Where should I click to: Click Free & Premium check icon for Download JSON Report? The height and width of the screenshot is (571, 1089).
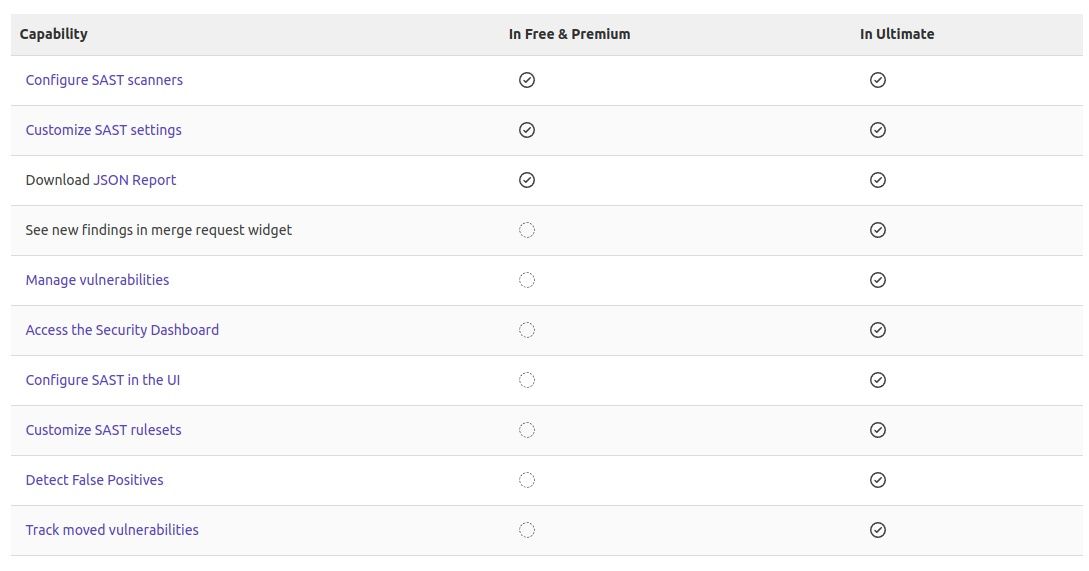pyautogui.click(x=527, y=180)
